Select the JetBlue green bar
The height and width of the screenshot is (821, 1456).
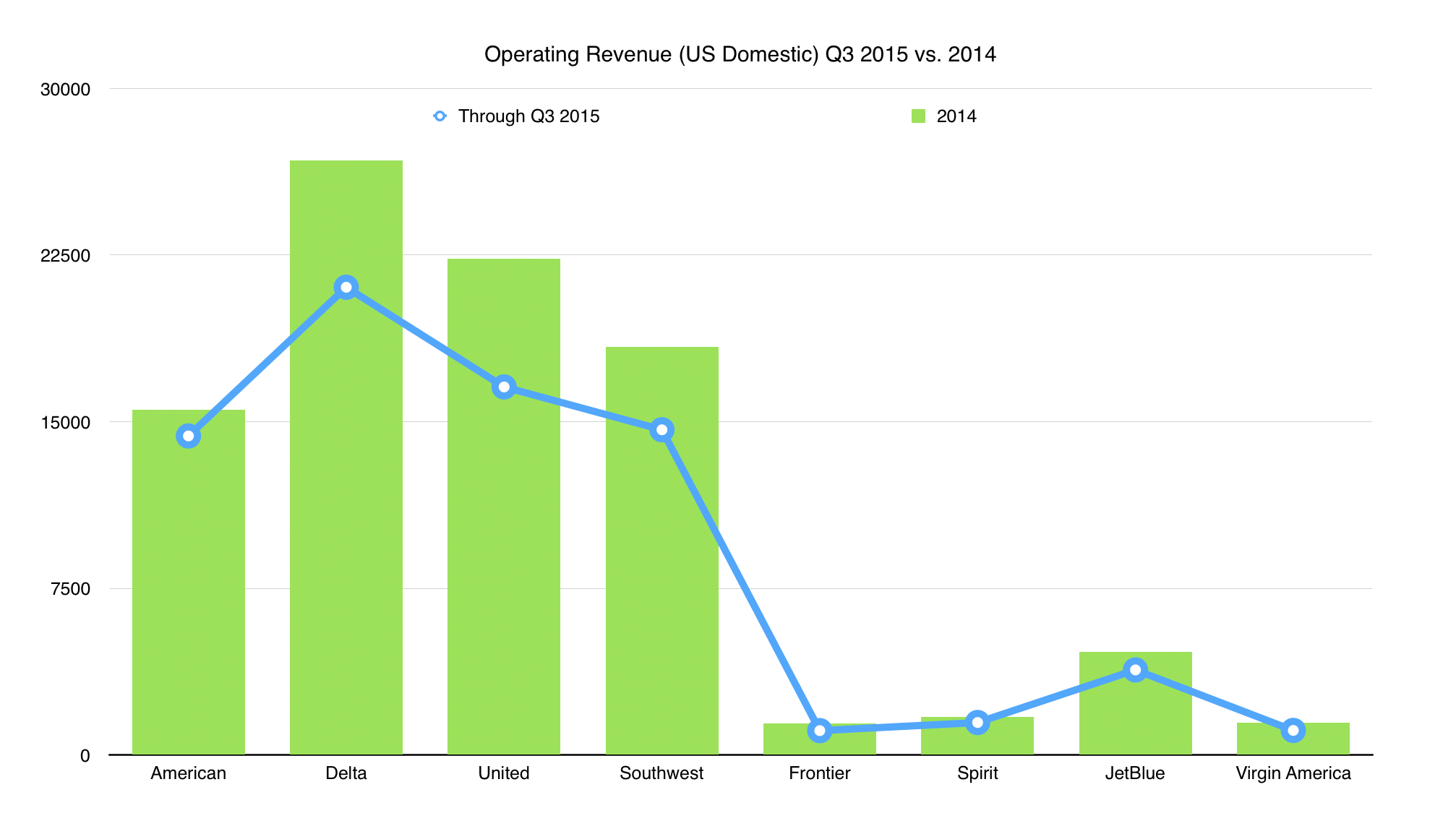pyautogui.click(x=1136, y=703)
